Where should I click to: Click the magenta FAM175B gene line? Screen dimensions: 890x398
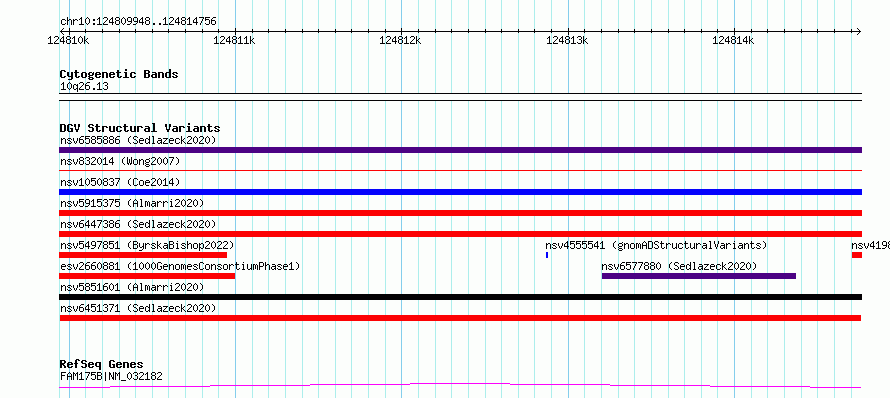point(460,386)
